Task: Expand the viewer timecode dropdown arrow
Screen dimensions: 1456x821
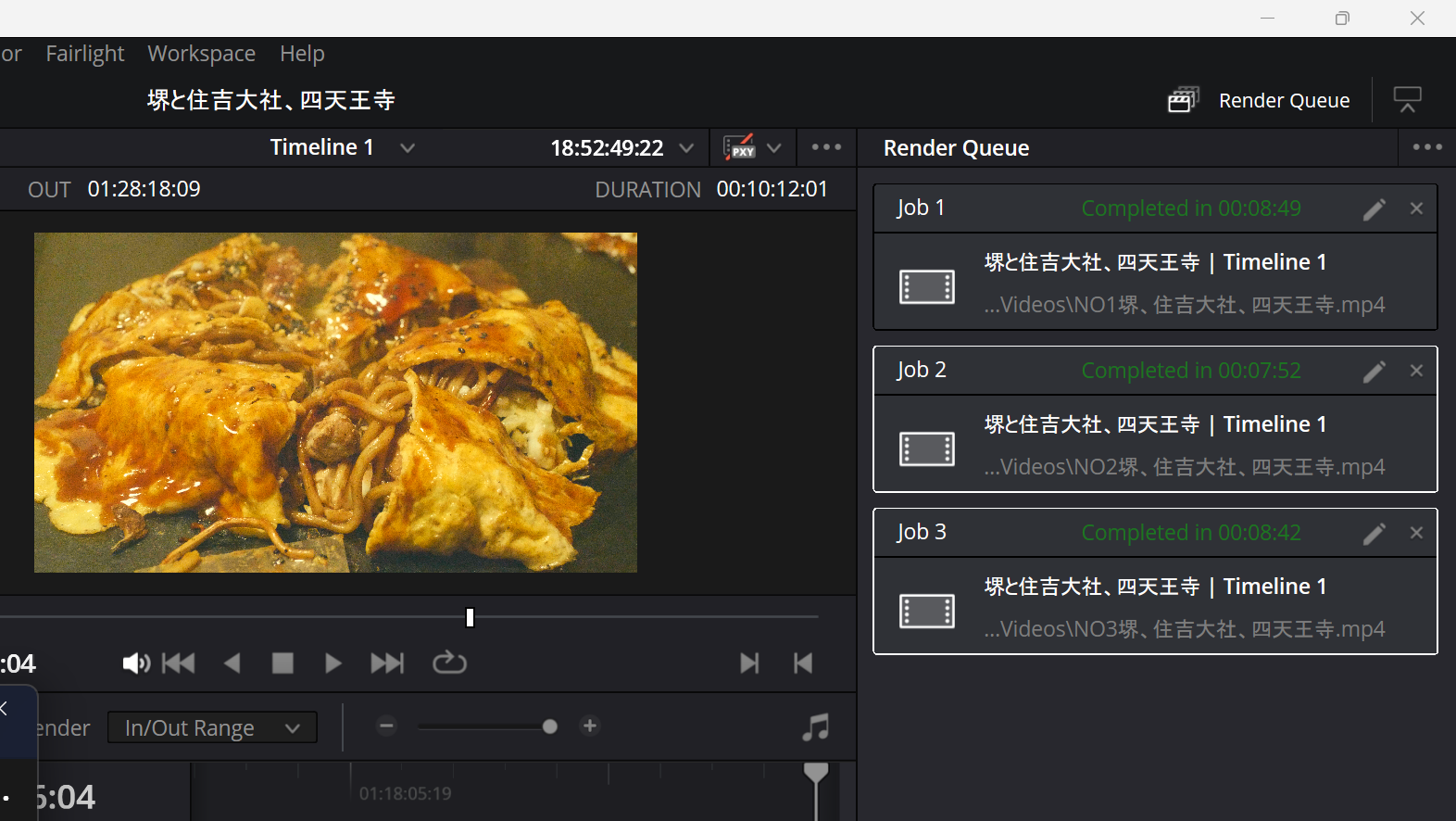Action: coord(686,148)
